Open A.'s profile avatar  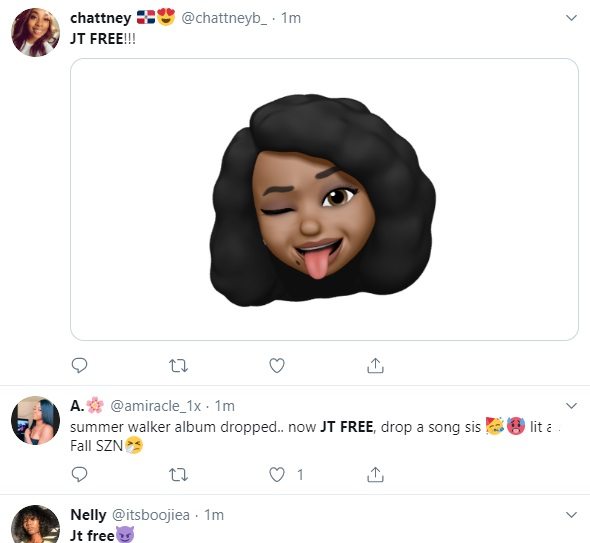(35, 420)
